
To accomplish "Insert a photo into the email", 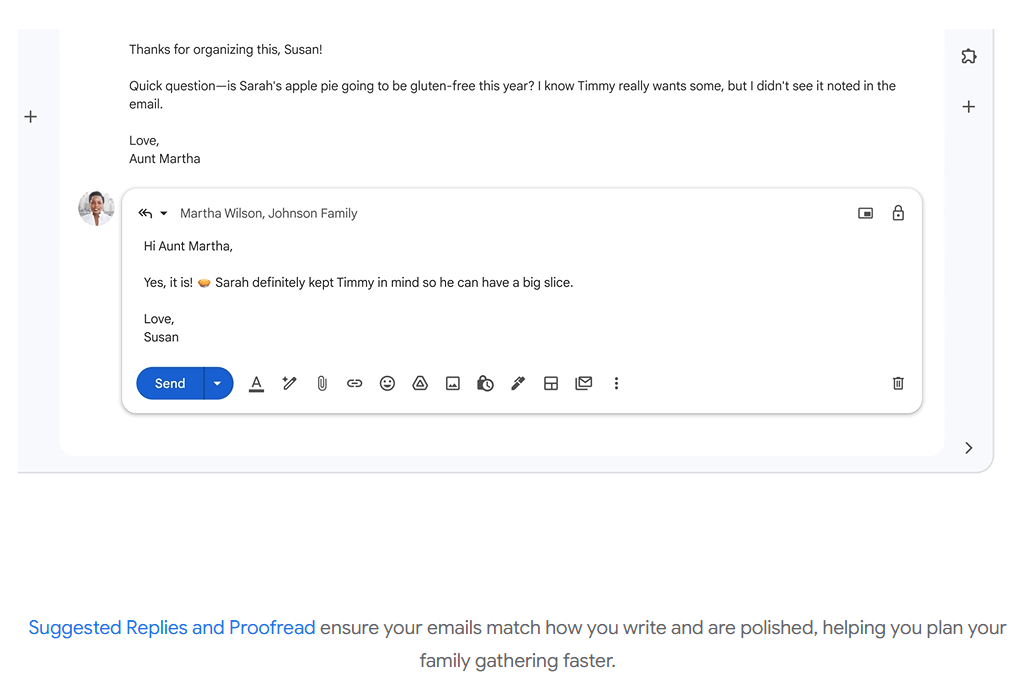I will click(453, 383).
